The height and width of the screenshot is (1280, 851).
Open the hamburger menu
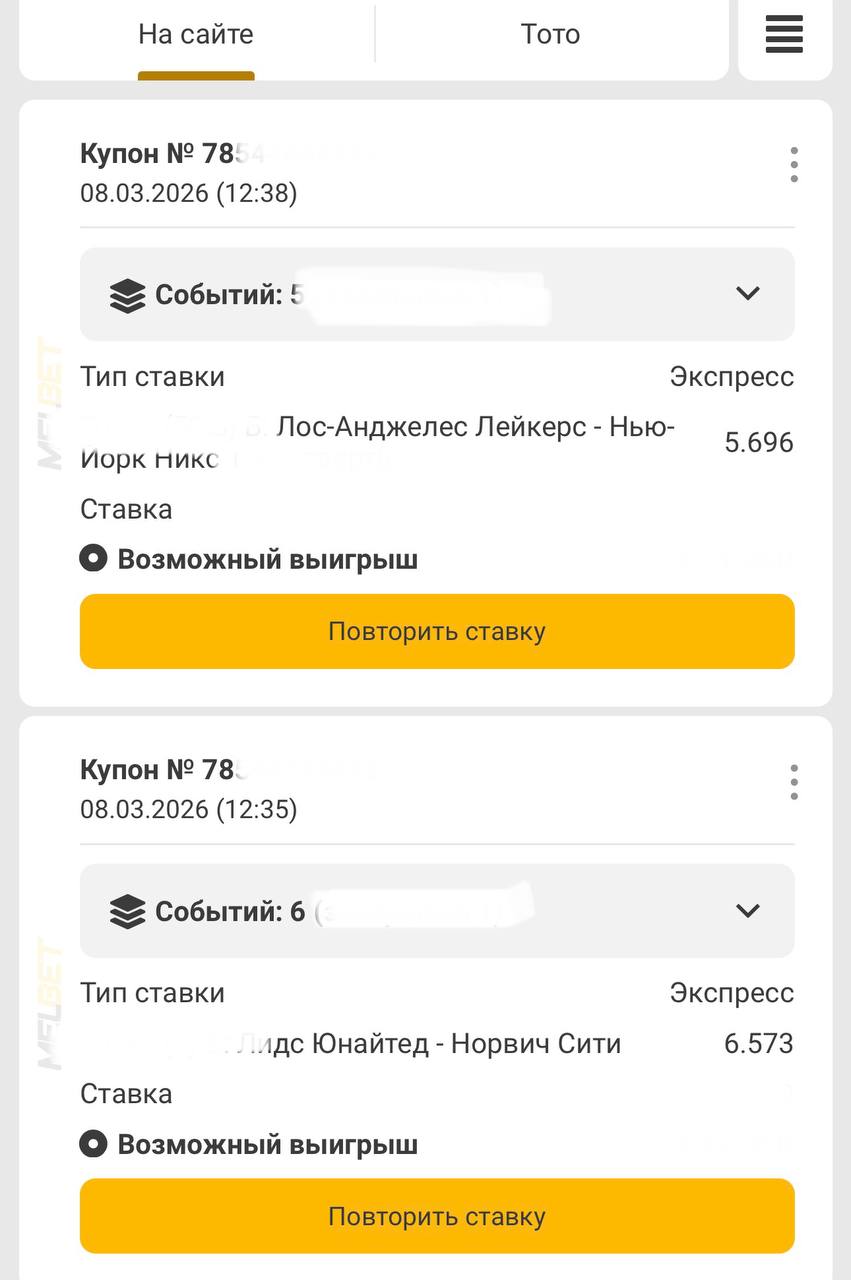tap(784, 34)
